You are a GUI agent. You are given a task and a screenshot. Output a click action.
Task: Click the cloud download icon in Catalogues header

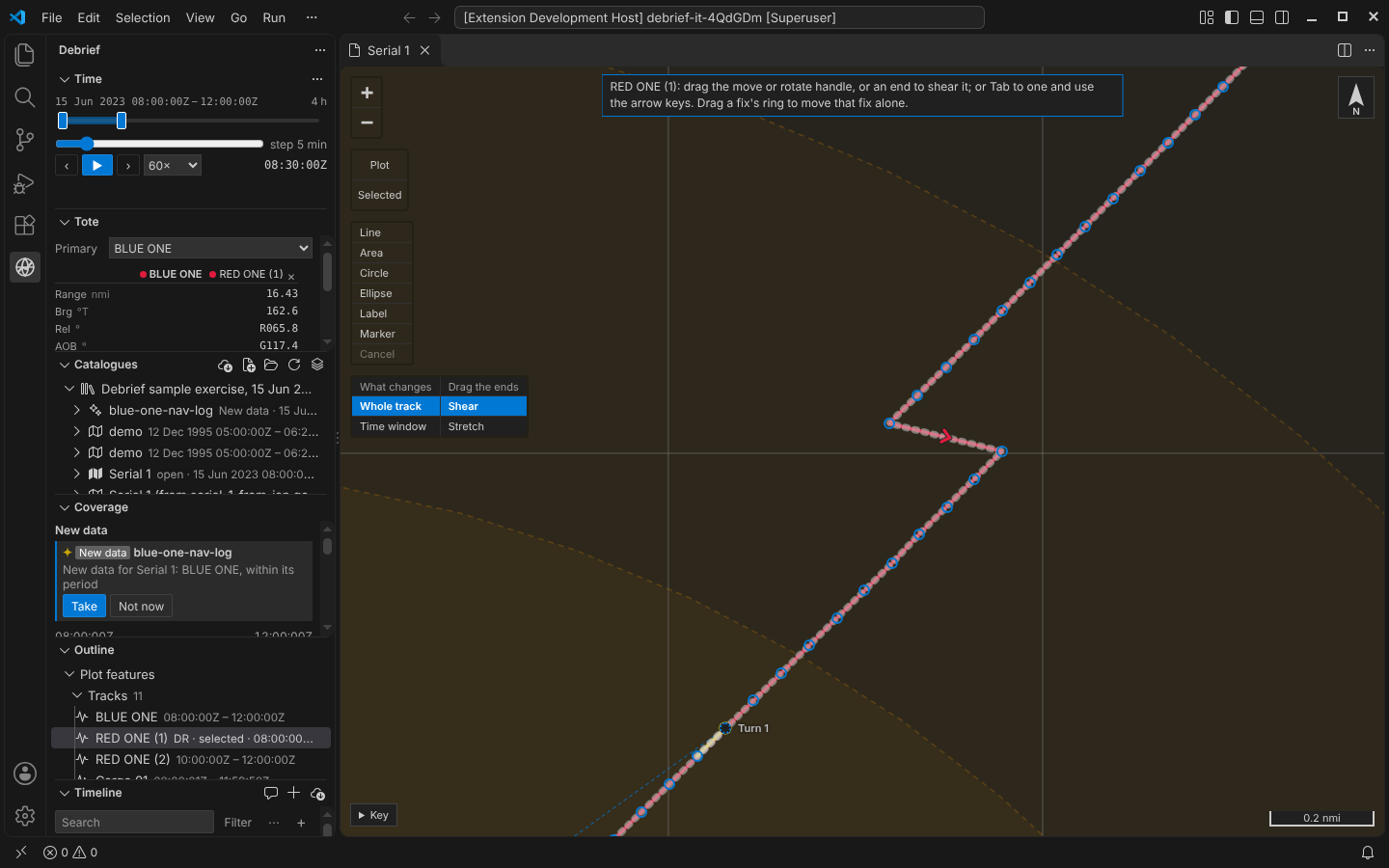point(225,366)
